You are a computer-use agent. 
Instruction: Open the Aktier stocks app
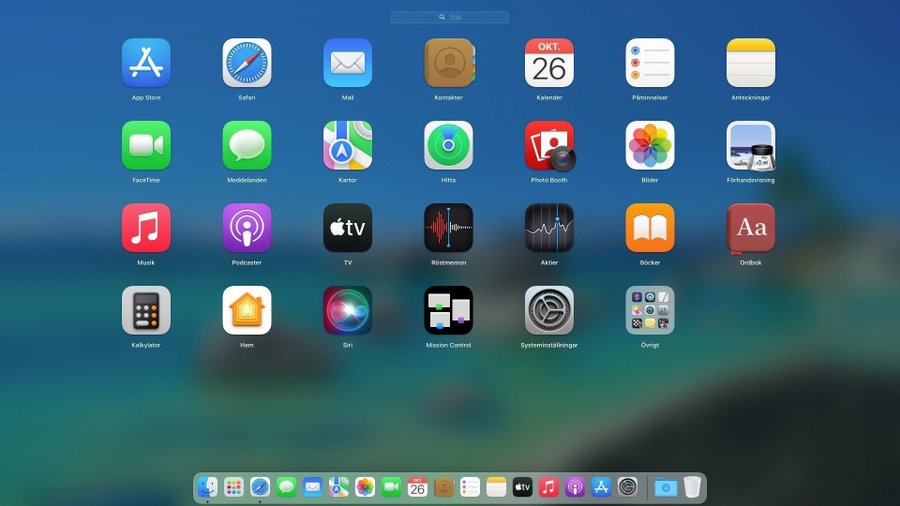click(549, 228)
